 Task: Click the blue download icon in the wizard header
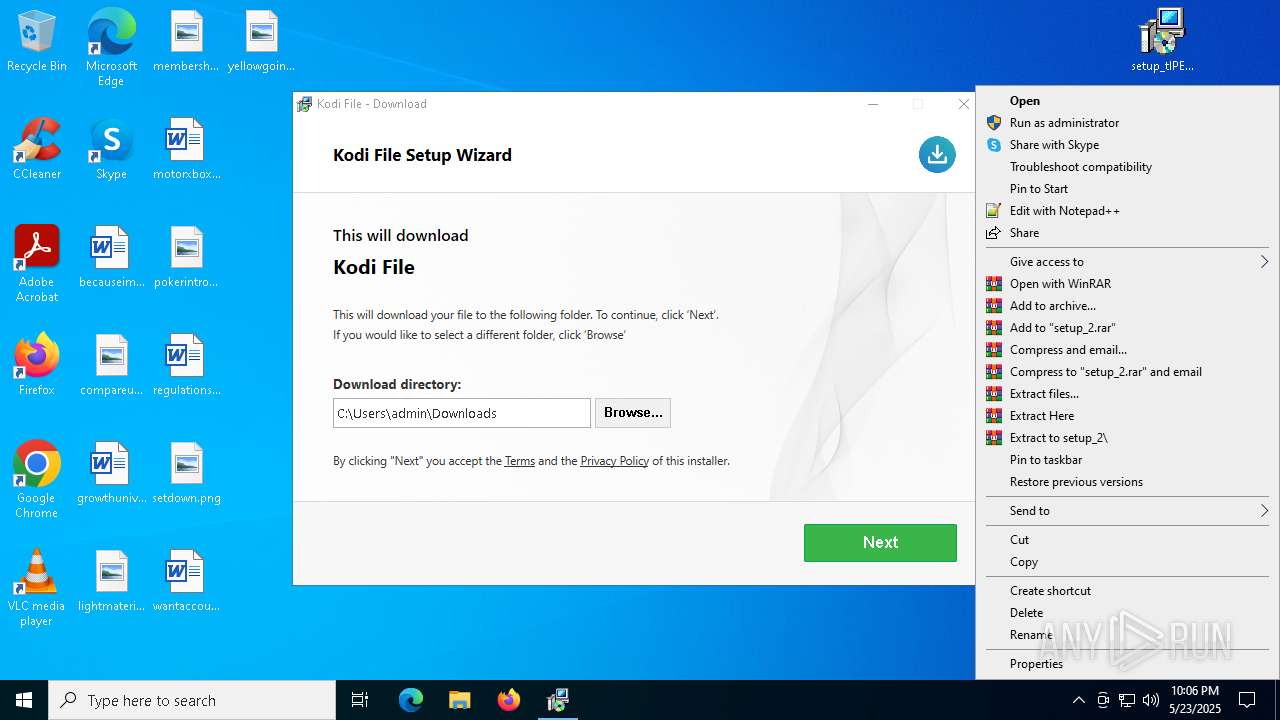tap(937, 154)
